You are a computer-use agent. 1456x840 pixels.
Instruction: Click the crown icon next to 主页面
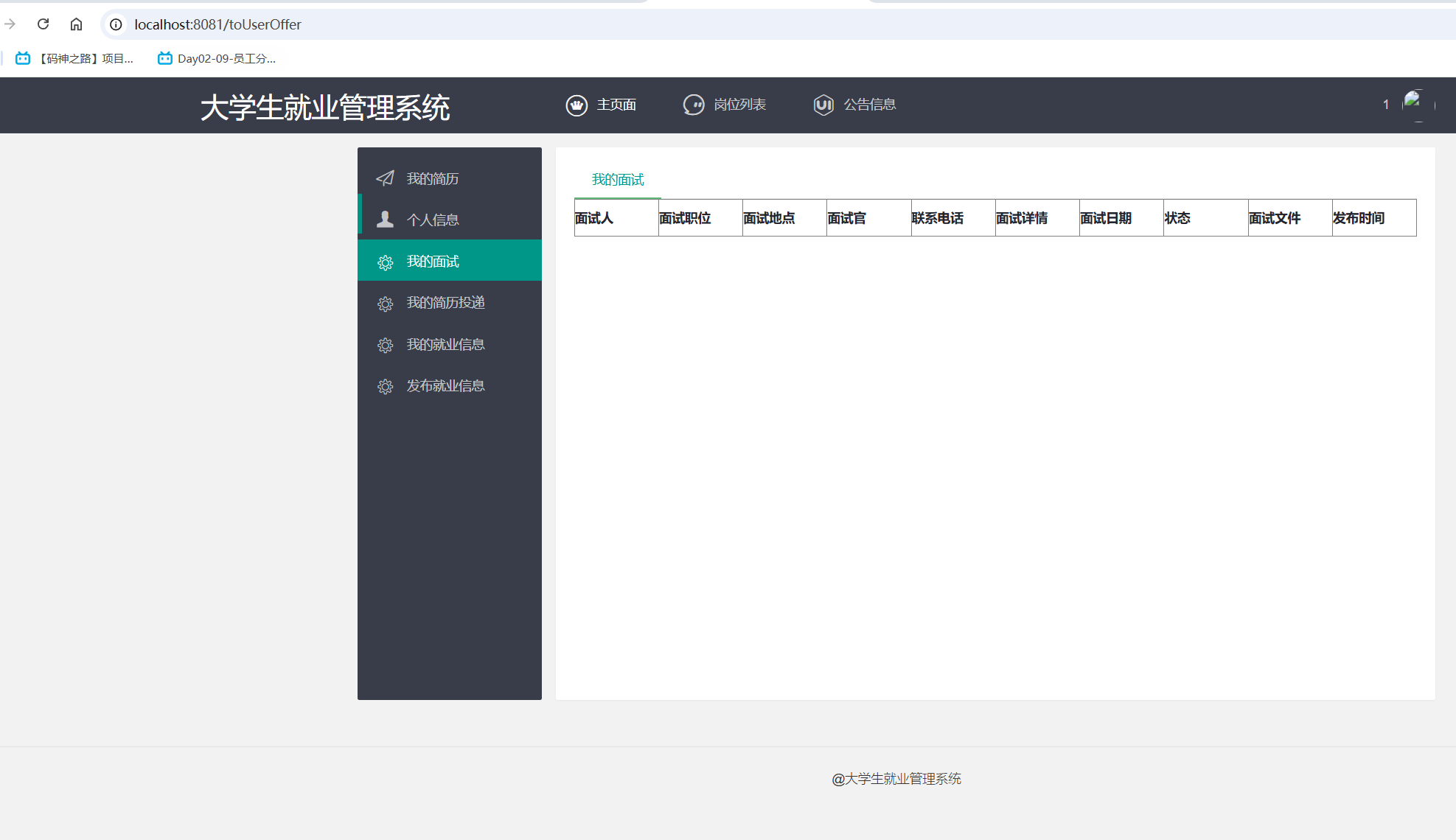pyautogui.click(x=577, y=105)
